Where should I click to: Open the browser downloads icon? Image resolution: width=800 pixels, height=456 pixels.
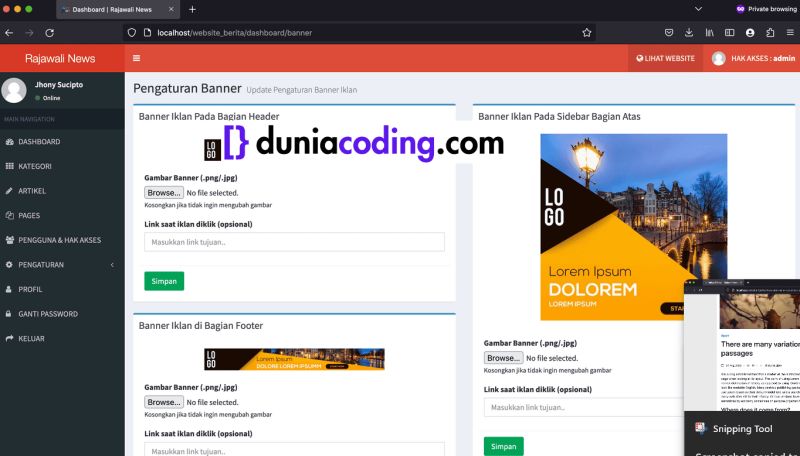point(689,33)
